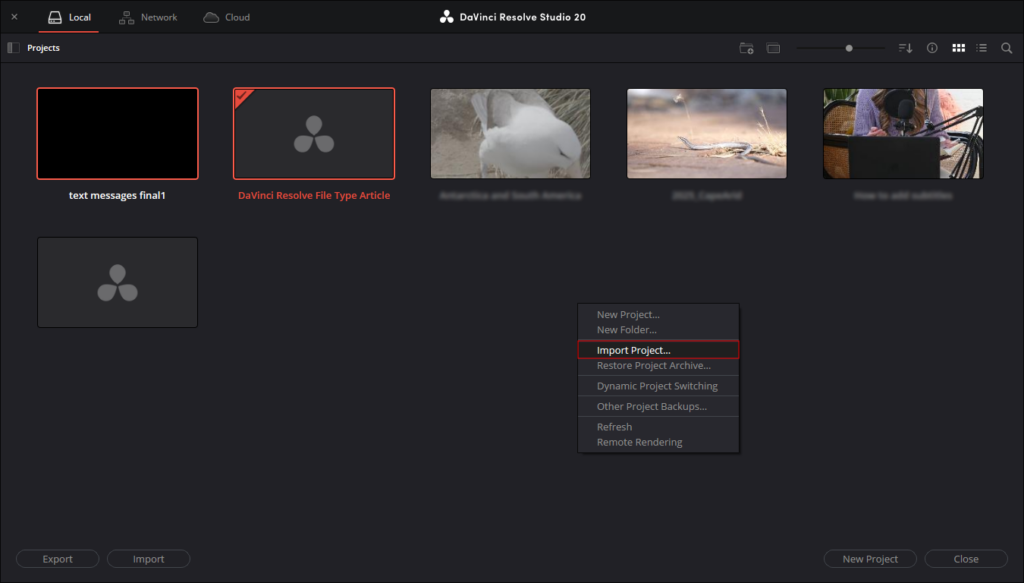Click the Import button

148,559
